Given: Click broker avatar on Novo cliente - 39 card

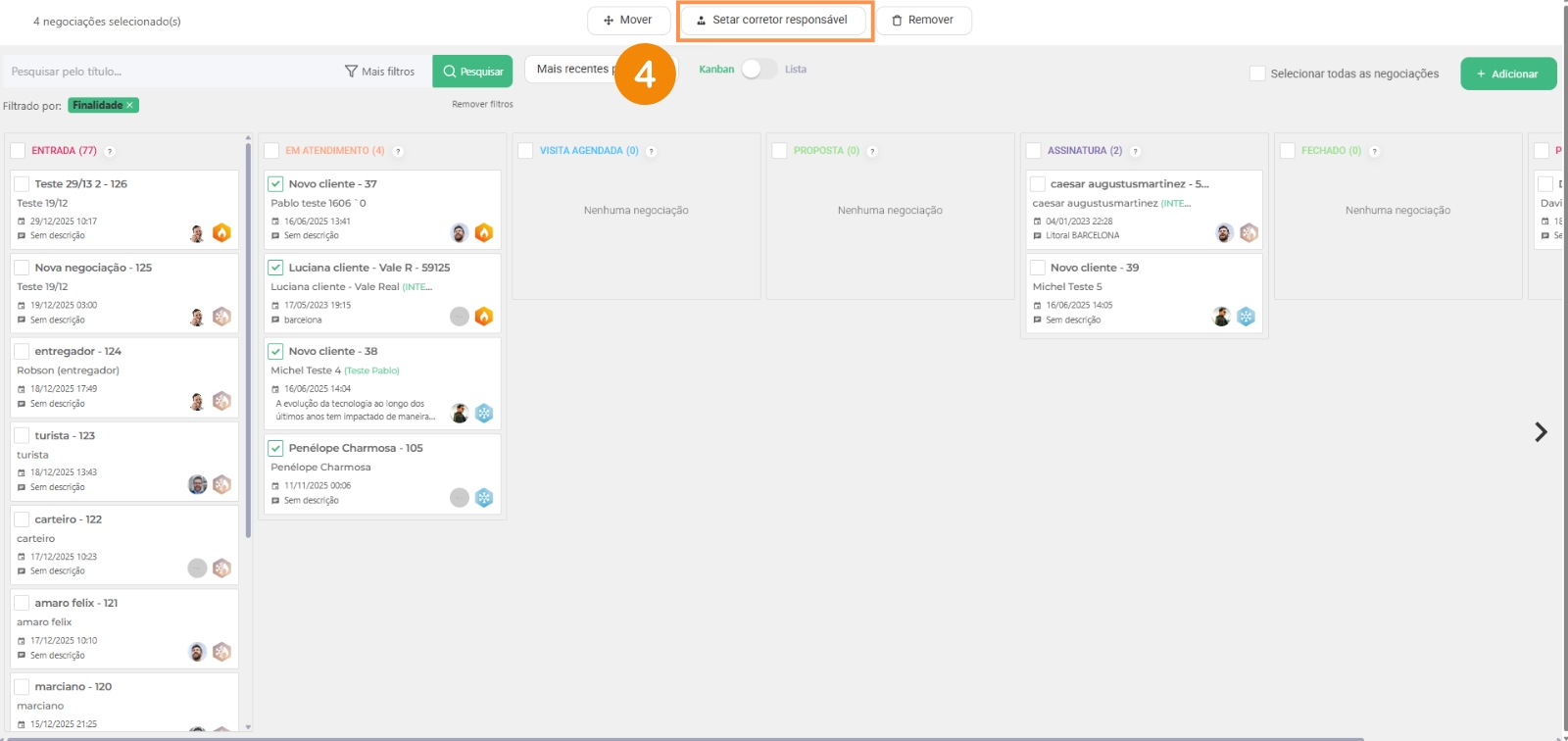Looking at the screenshot, I should coord(1221,317).
